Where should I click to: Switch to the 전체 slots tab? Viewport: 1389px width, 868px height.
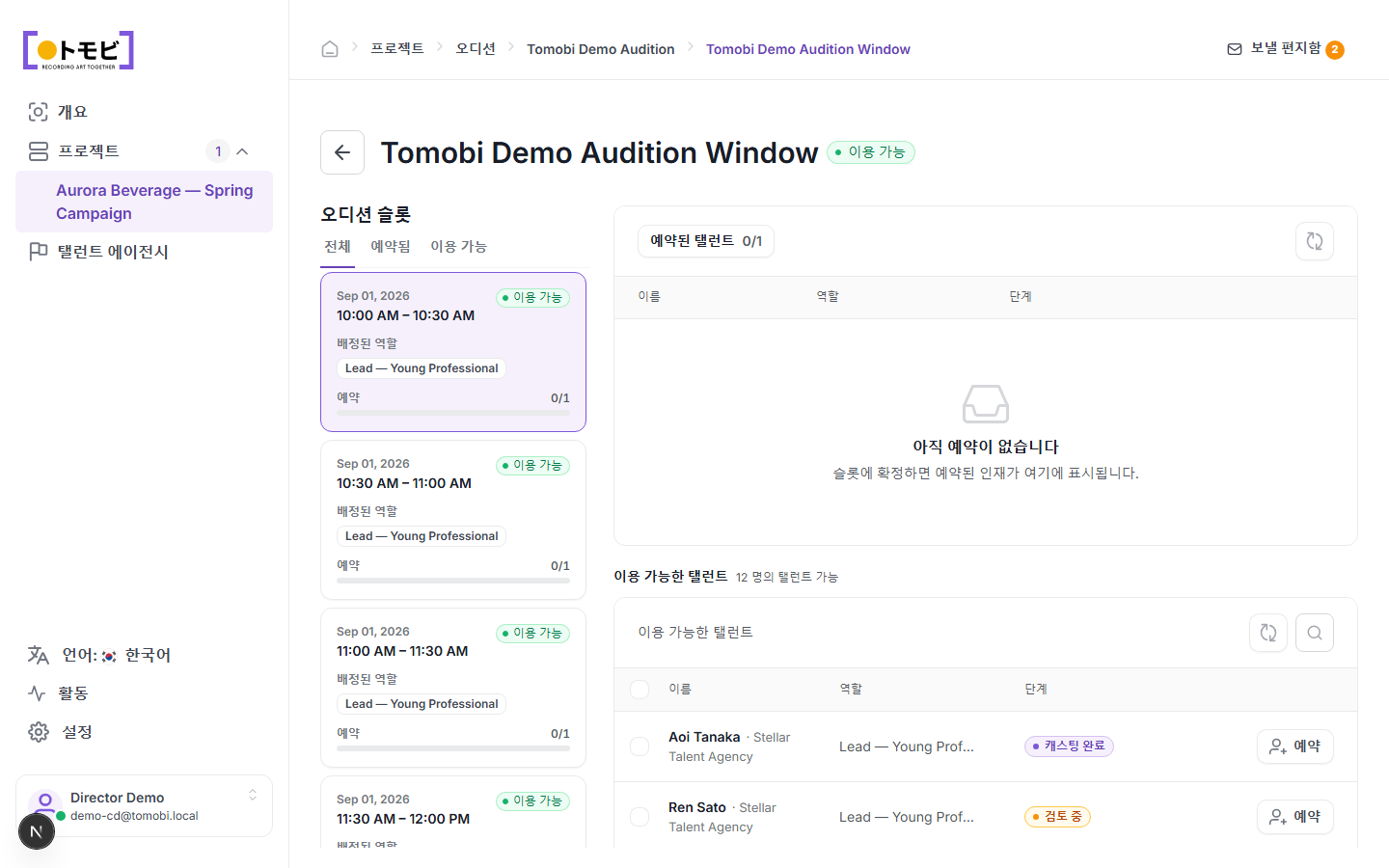(x=338, y=247)
